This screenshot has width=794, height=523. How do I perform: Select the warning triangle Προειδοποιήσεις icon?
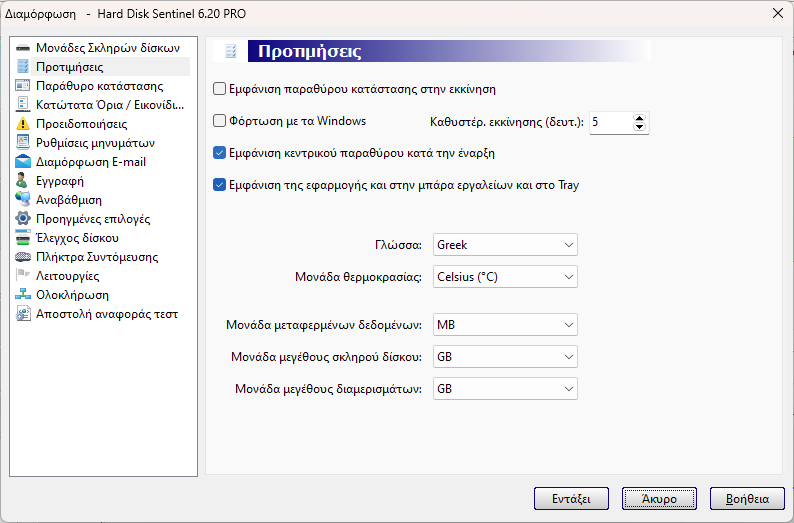pyautogui.click(x=23, y=124)
